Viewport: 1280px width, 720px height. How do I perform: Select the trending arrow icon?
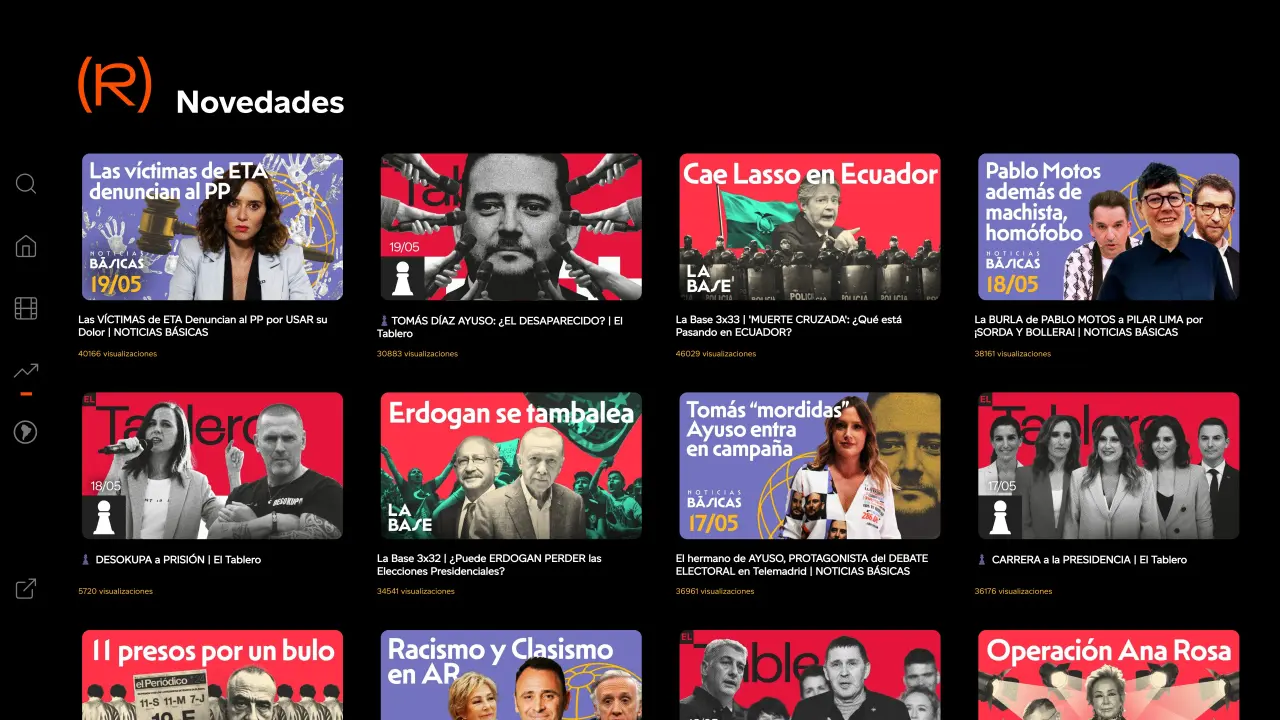pos(26,370)
